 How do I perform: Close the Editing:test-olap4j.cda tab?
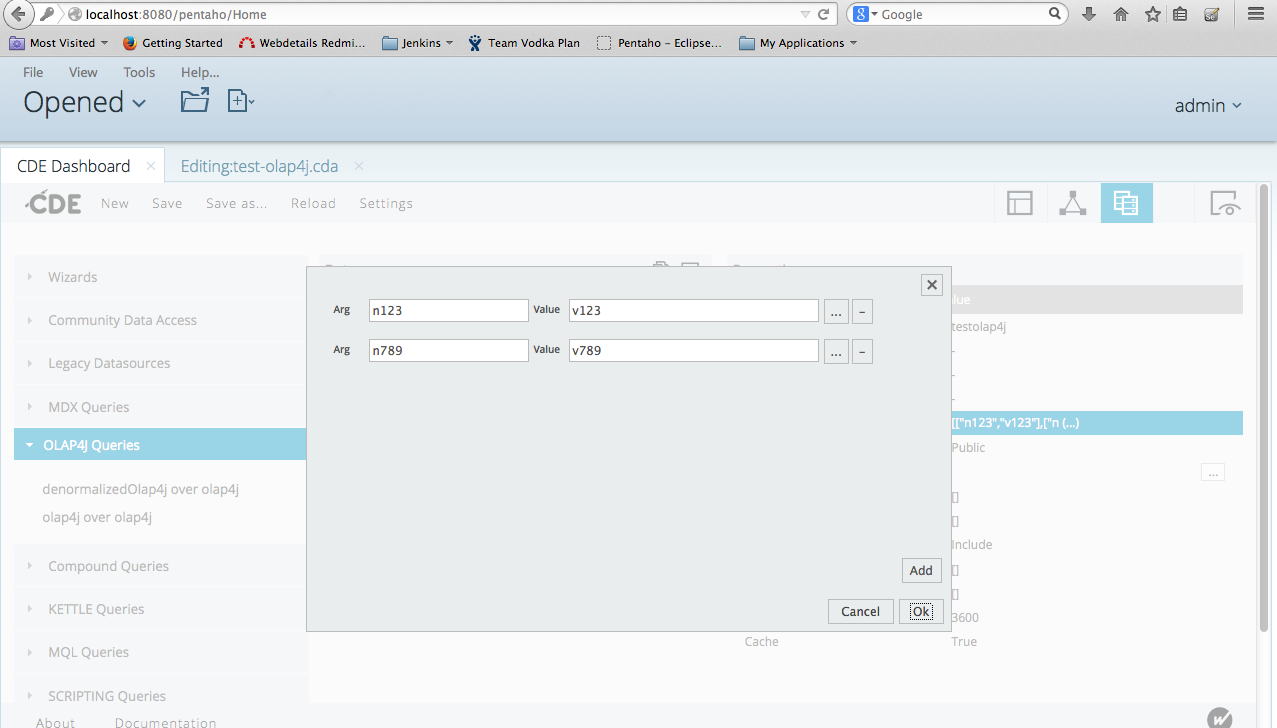pos(359,166)
